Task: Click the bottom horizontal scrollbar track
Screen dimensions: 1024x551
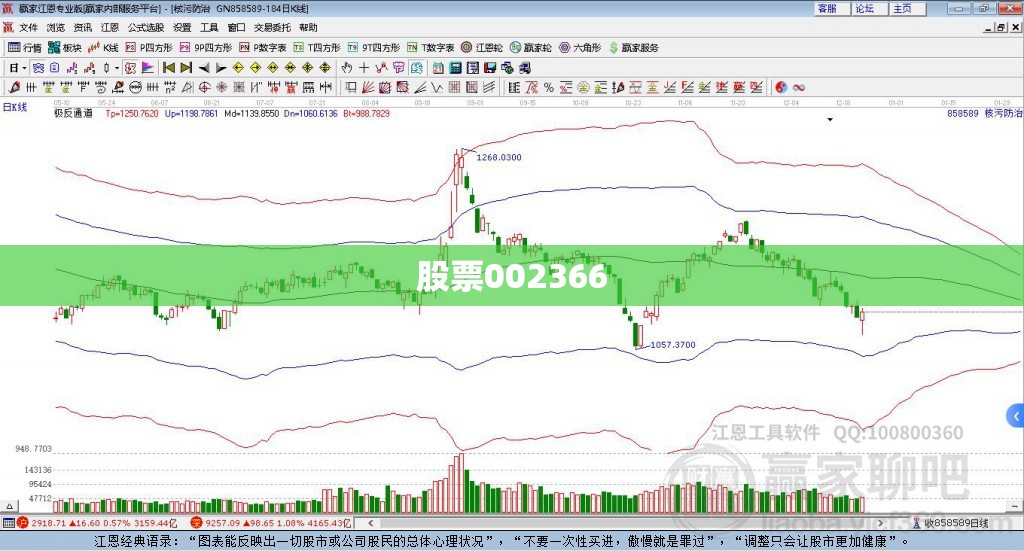Action: point(626,523)
